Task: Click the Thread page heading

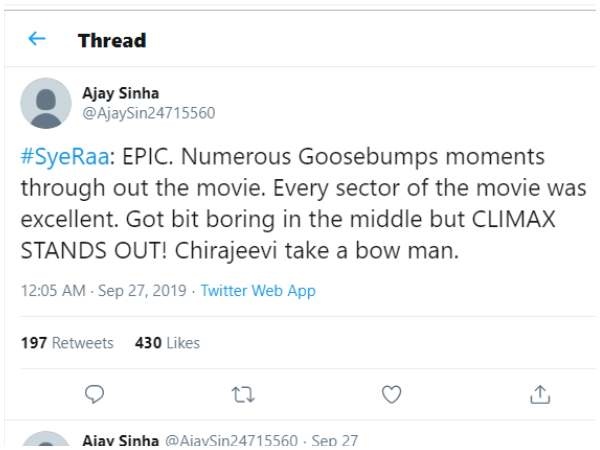Action: 112,41
